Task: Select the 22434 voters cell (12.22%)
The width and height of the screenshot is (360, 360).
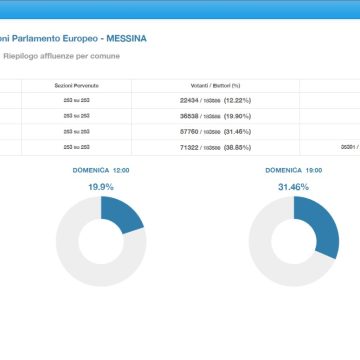Action: pos(215,100)
